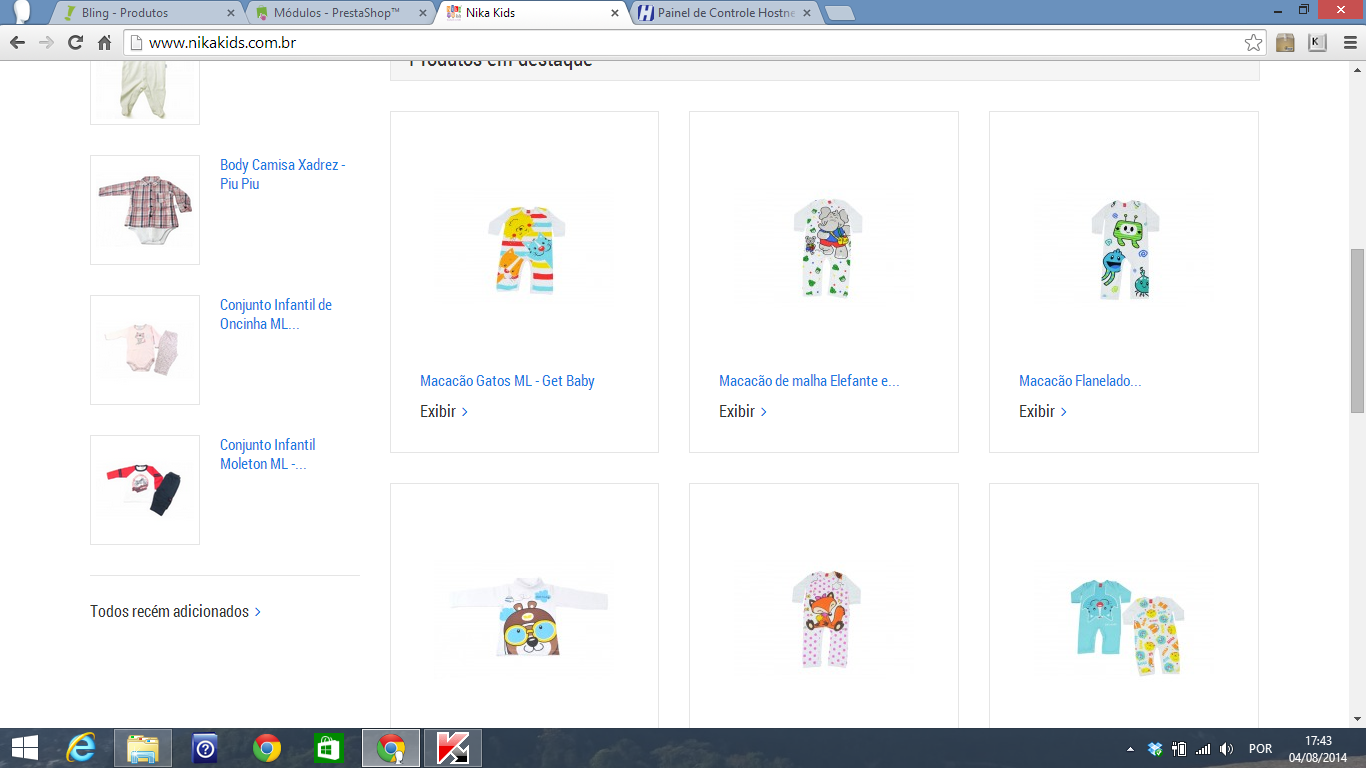The height and width of the screenshot is (768, 1366).
Task: Show hidden system tray icons
Action: pos(1130,749)
